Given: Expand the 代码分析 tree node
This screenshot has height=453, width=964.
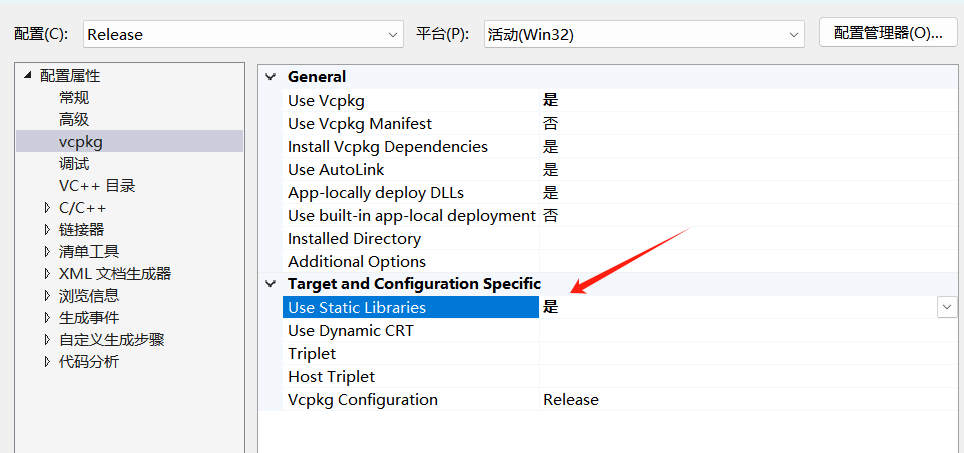Looking at the screenshot, I should pos(47,362).
